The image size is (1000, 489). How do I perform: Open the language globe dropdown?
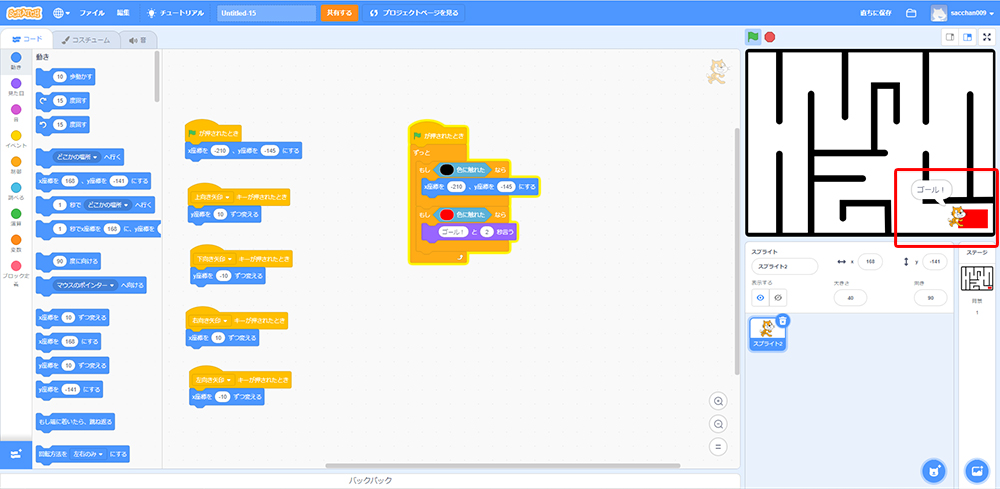click(61, 13)
